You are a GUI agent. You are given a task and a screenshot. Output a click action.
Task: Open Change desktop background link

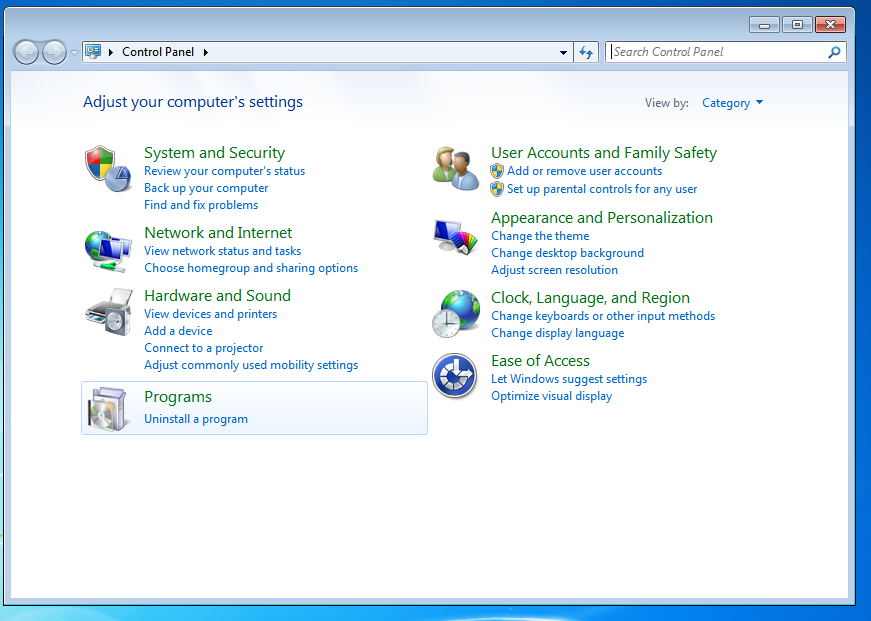point(567,253)
